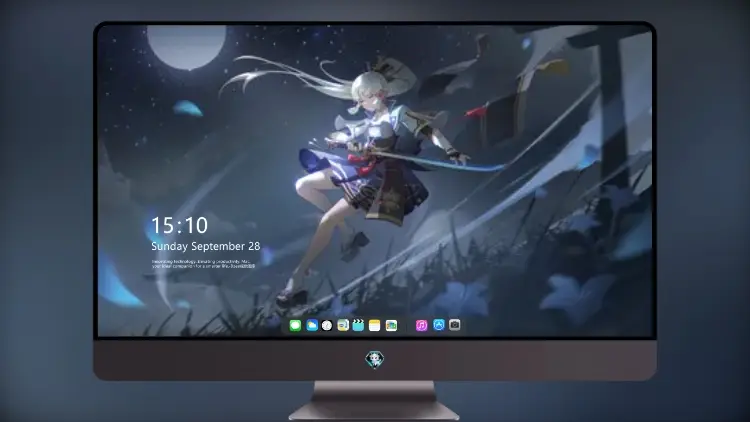The height and width of the screenshot is (422, 750).
Task: Open the Weather app in dock
Action: pyautogui.click(x=311, y=325)
